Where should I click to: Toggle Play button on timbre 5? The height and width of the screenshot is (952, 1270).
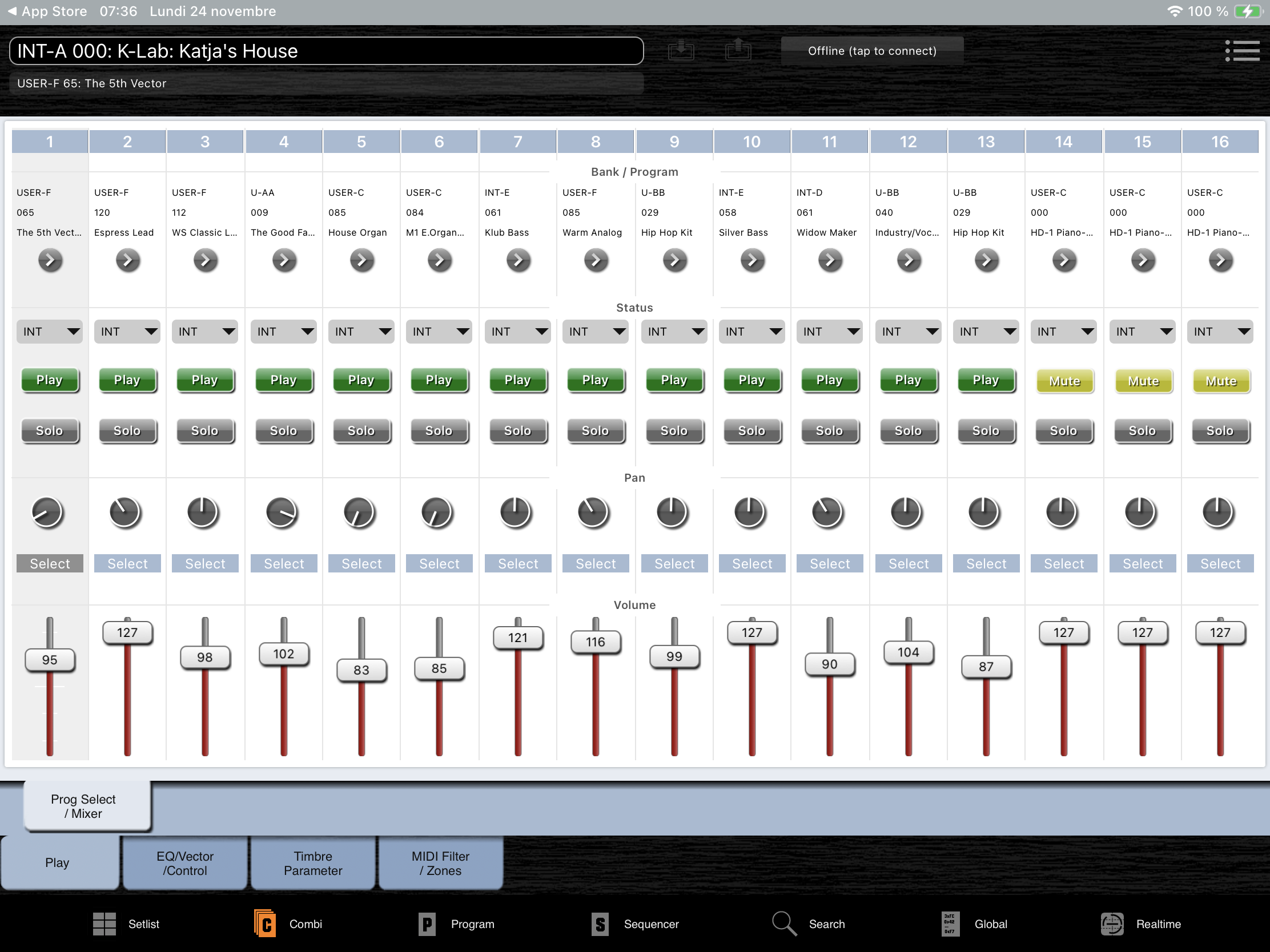point(361,380)
